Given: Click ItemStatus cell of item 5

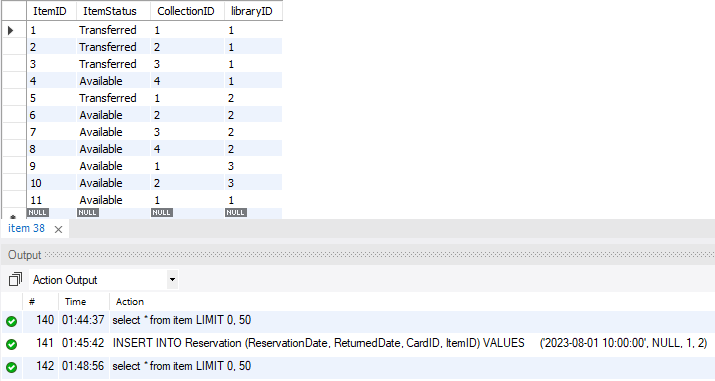Looking at the screenshot, I should [x=113, y=98].
